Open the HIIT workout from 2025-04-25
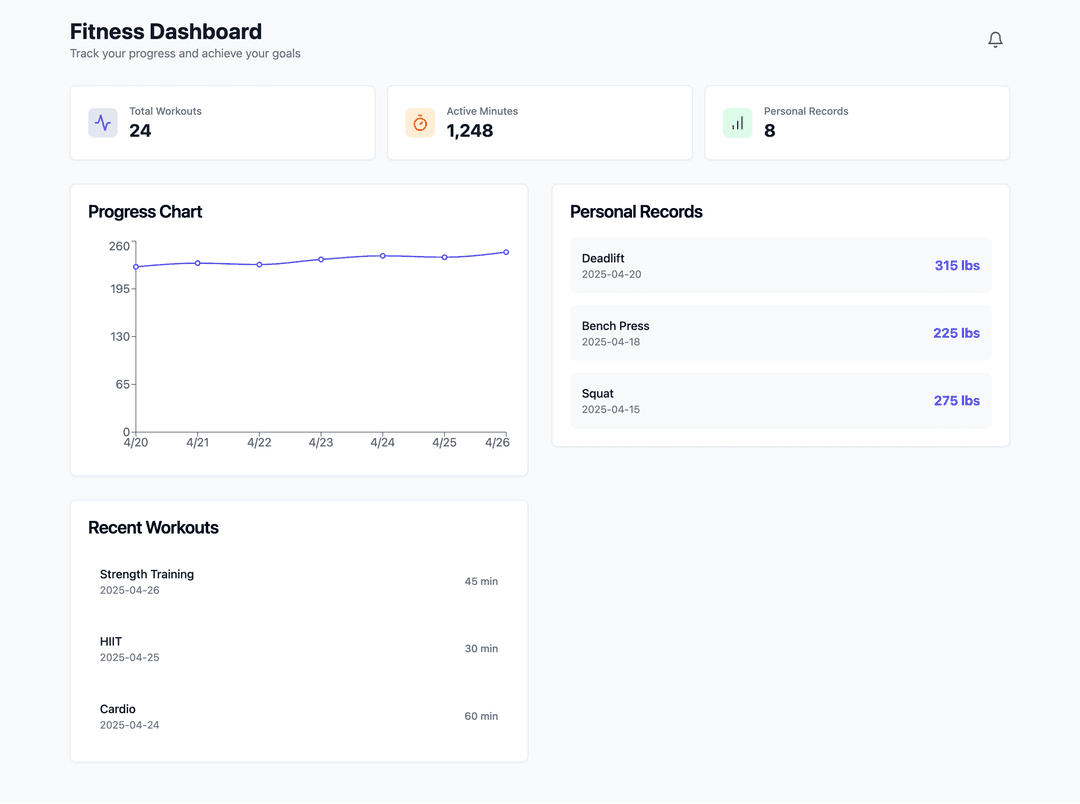Screen dimensions: 1080x804 pos(298,649)
